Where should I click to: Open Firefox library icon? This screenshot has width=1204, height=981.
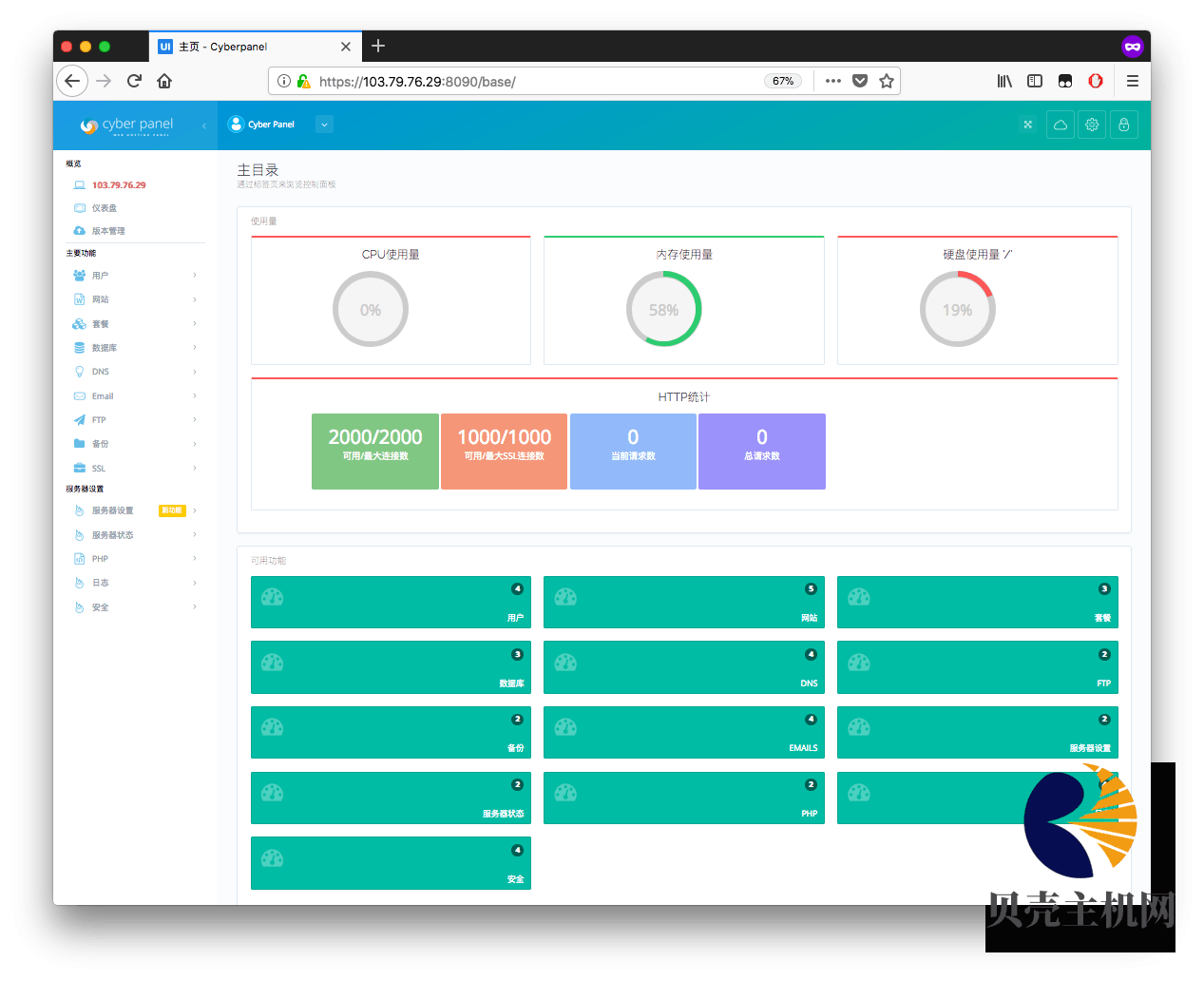coord(1004,81)
